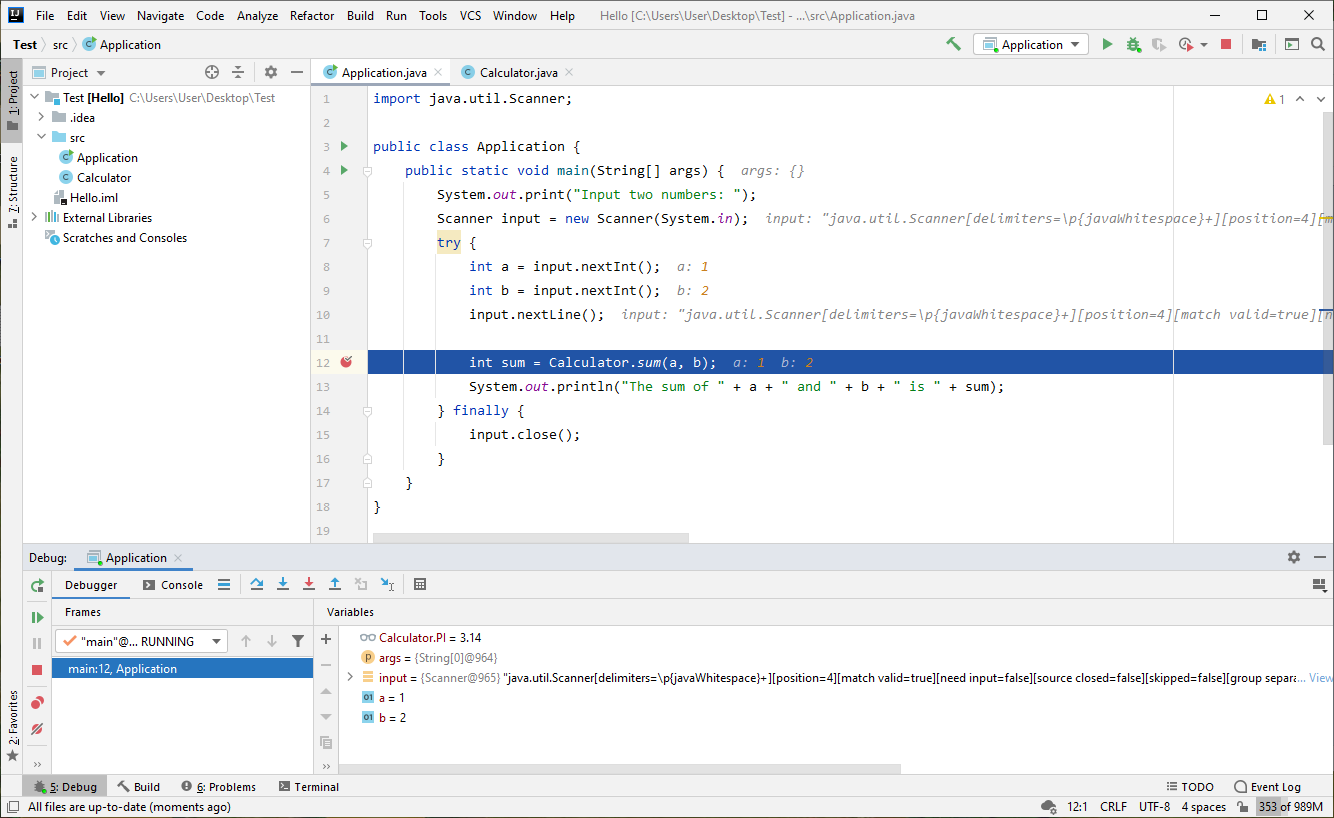Open Search Everywhere magnifier icon
This screenshot has height=818, width=1334.
[1318, 44]
